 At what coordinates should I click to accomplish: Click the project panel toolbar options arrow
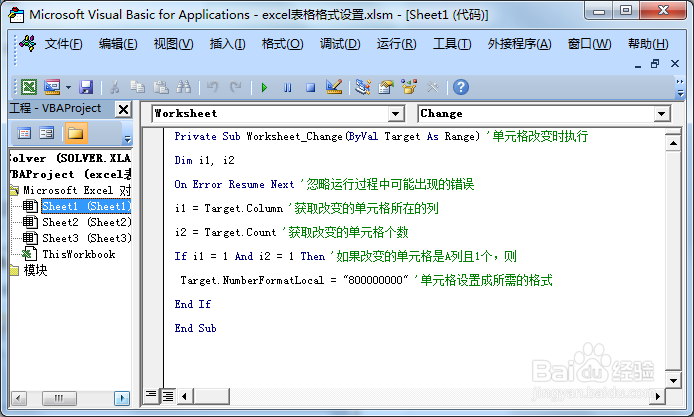coord(127,139)
